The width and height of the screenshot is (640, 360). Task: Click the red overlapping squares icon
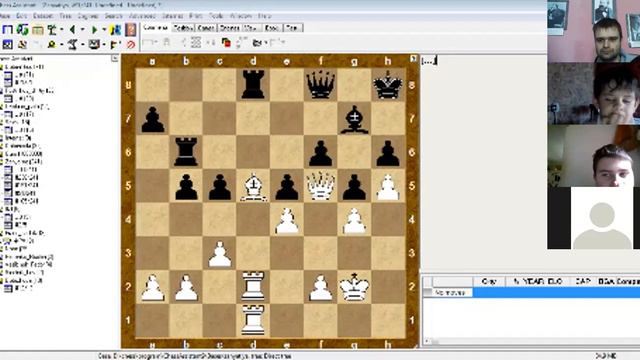(x=226, y=42)
